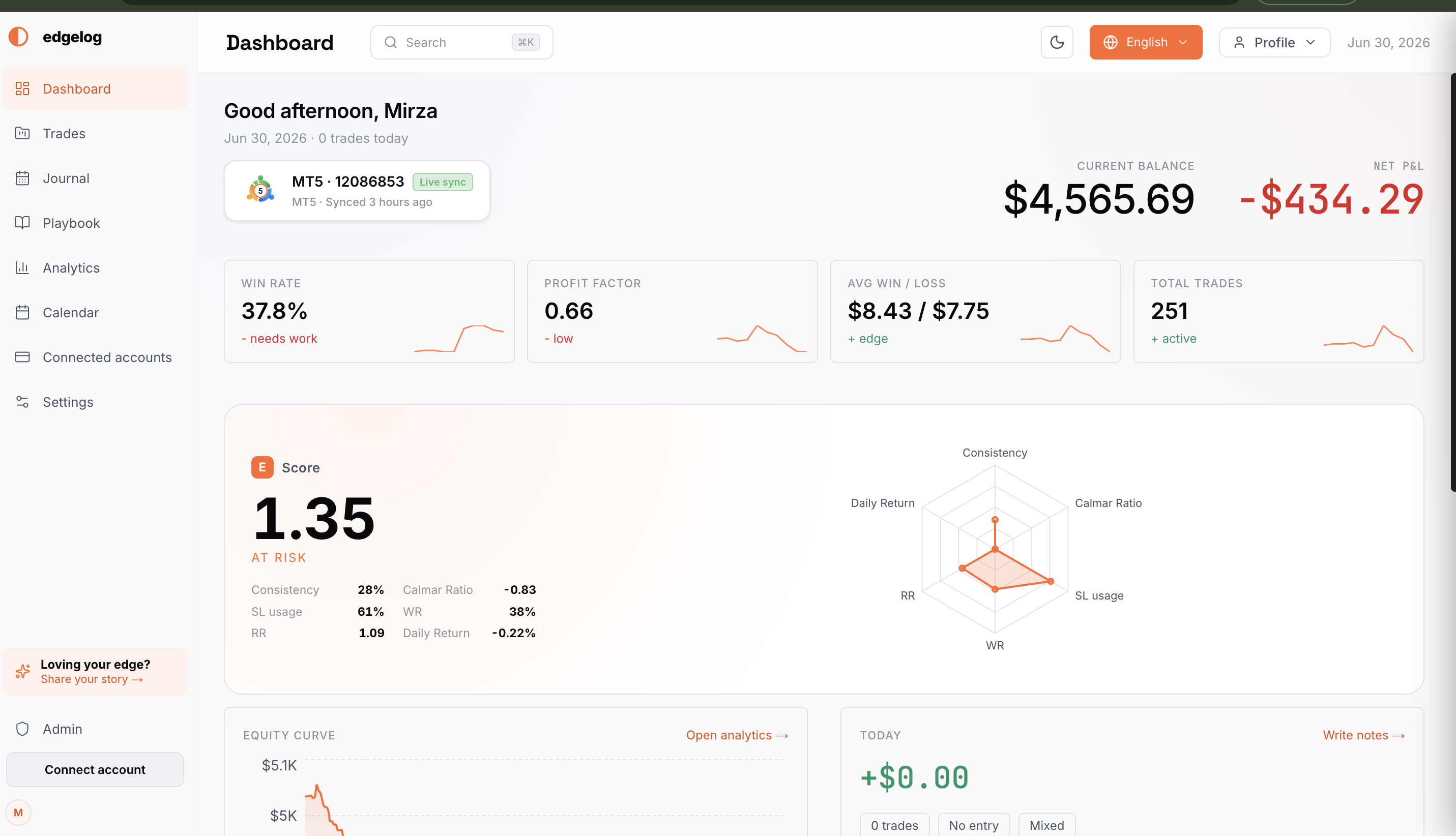Viewport: 1456px width, 836px height.
Task: Click the globe icon on English button
Action: point(1110,43)
